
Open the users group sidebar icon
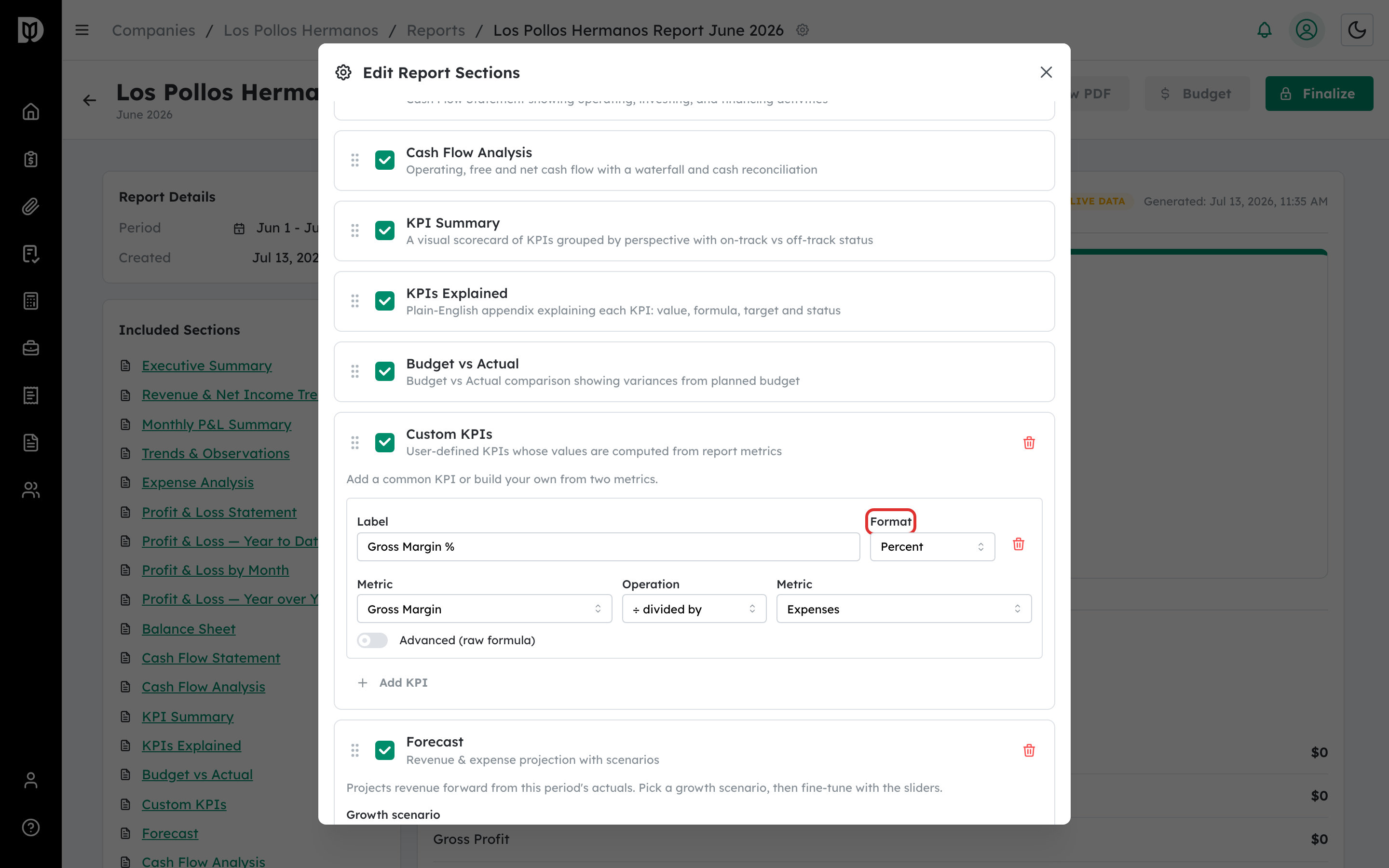[x=31, y=489]
